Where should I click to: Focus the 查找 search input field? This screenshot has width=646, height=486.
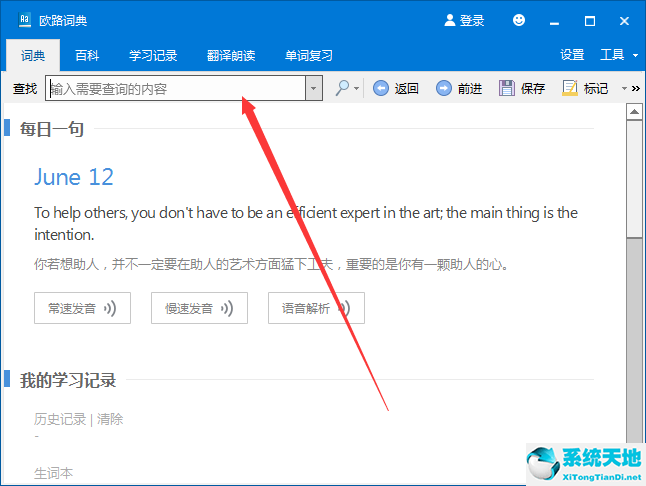tap(176, 88)
